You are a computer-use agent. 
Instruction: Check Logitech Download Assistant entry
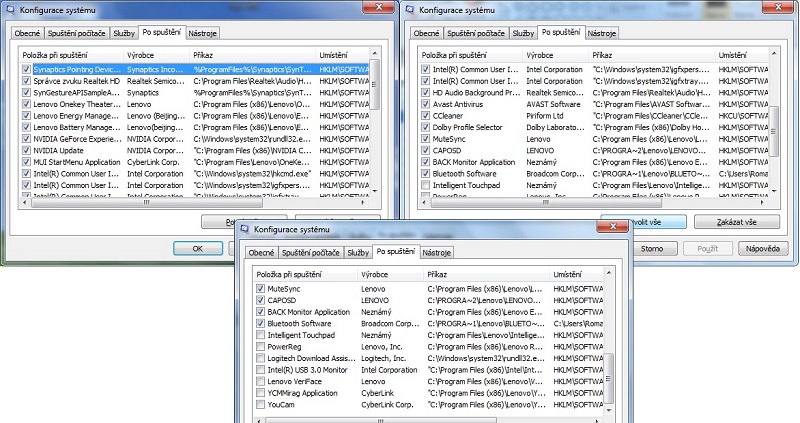pos(260,358)
